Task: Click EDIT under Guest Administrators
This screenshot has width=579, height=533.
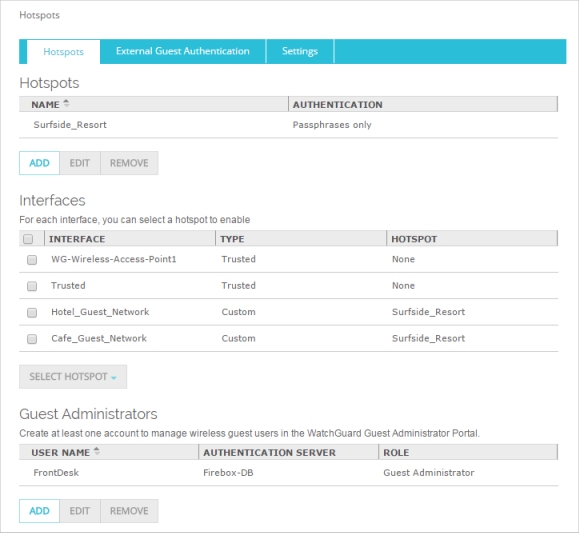Action: [x=80, y=511]
